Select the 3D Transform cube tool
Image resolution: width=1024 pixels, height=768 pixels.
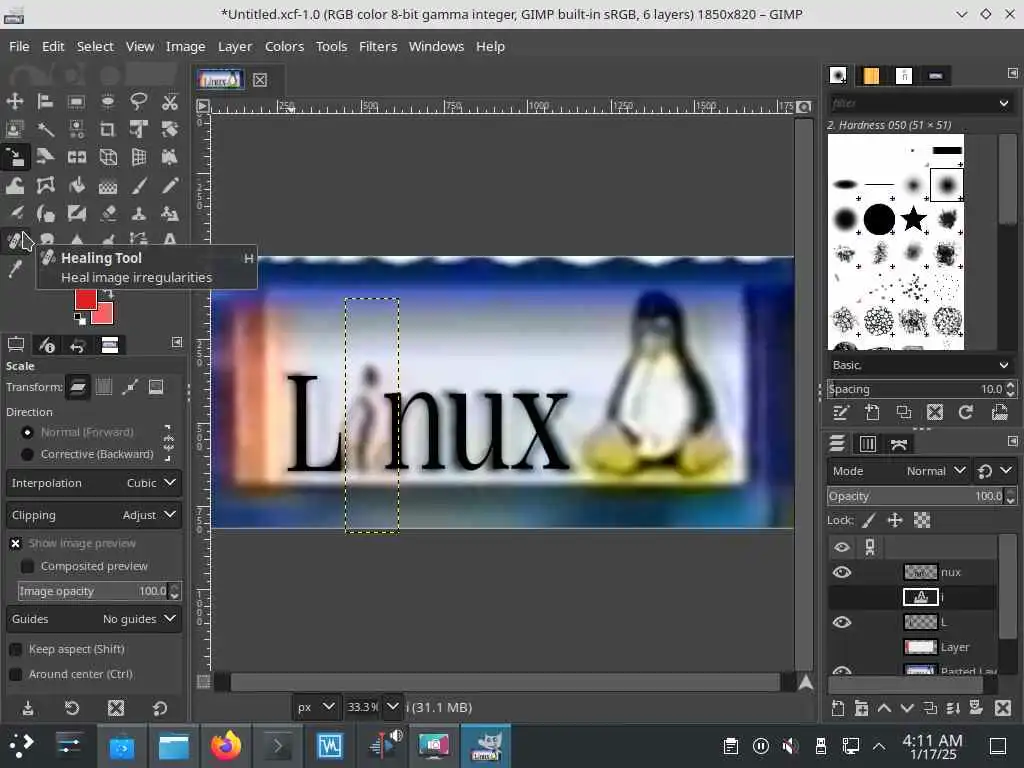[108, 157]
